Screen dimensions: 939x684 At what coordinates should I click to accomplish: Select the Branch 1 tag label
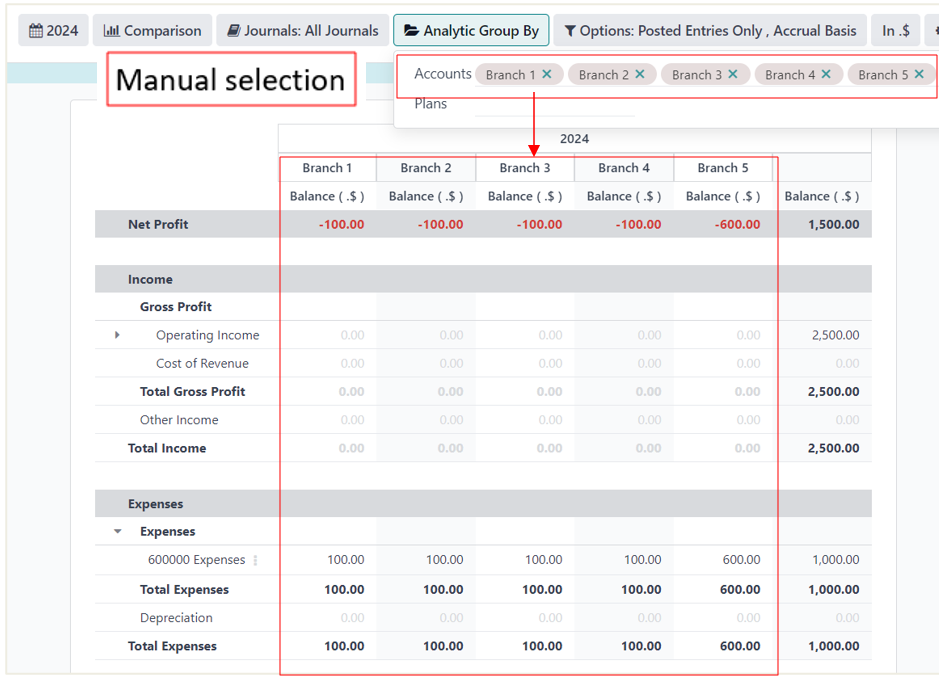(510, 75)
